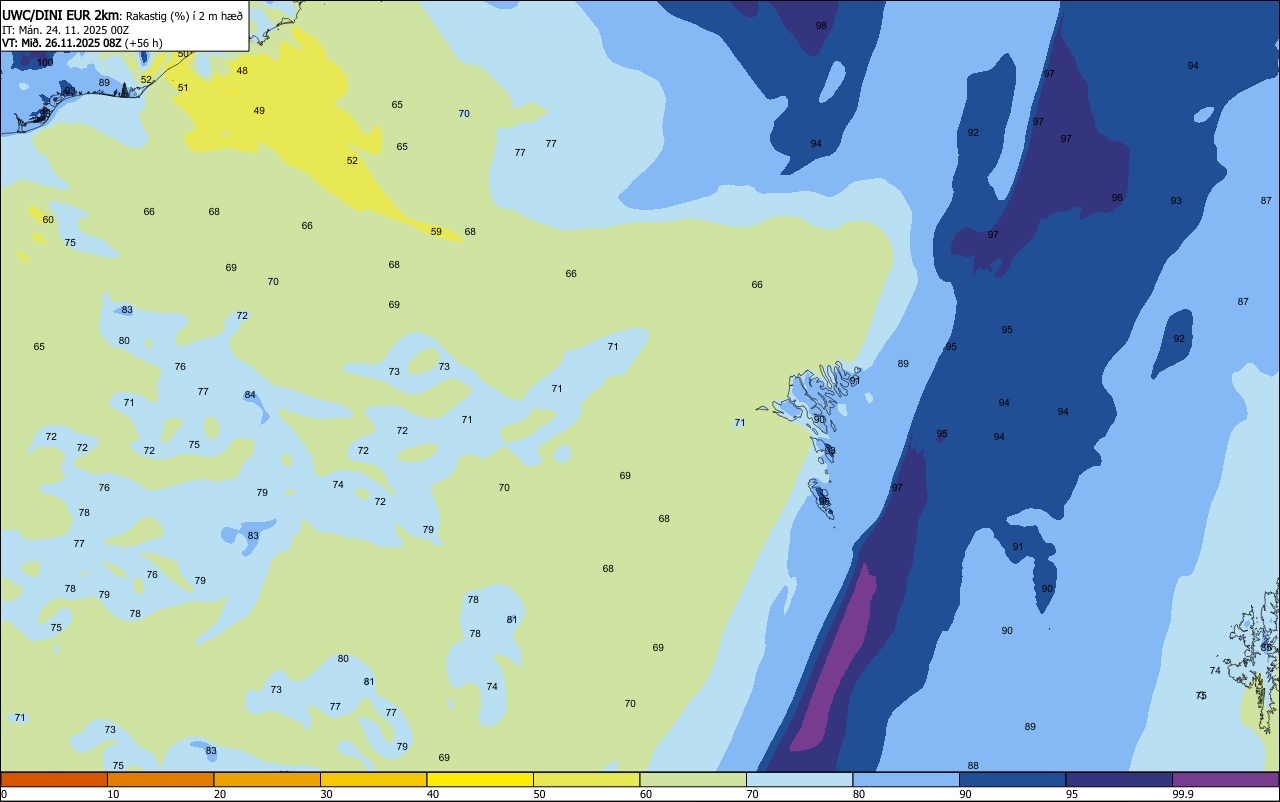Click the UWC/DINI EUR 2km title text
The width and height of the screenshot is (1280, 802).
coord(61,15)
